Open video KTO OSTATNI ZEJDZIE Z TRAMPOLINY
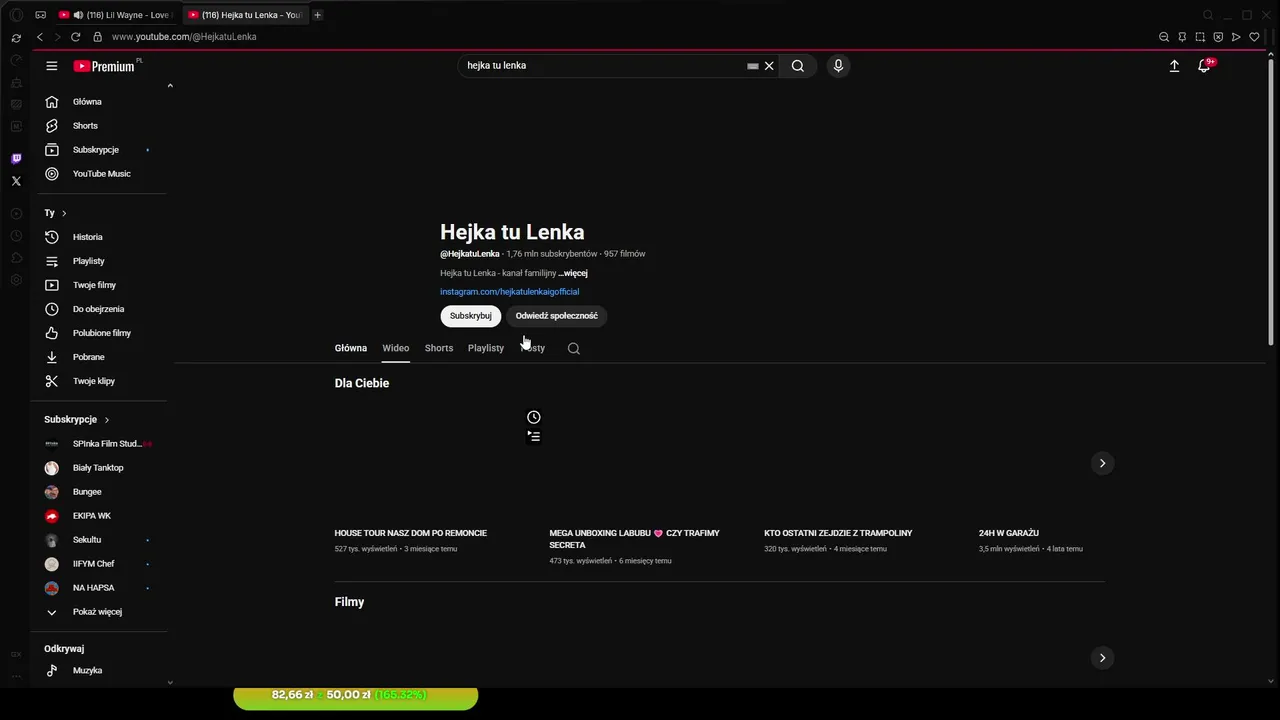This screenshot has width=1280, height=720. pos(838,533)
